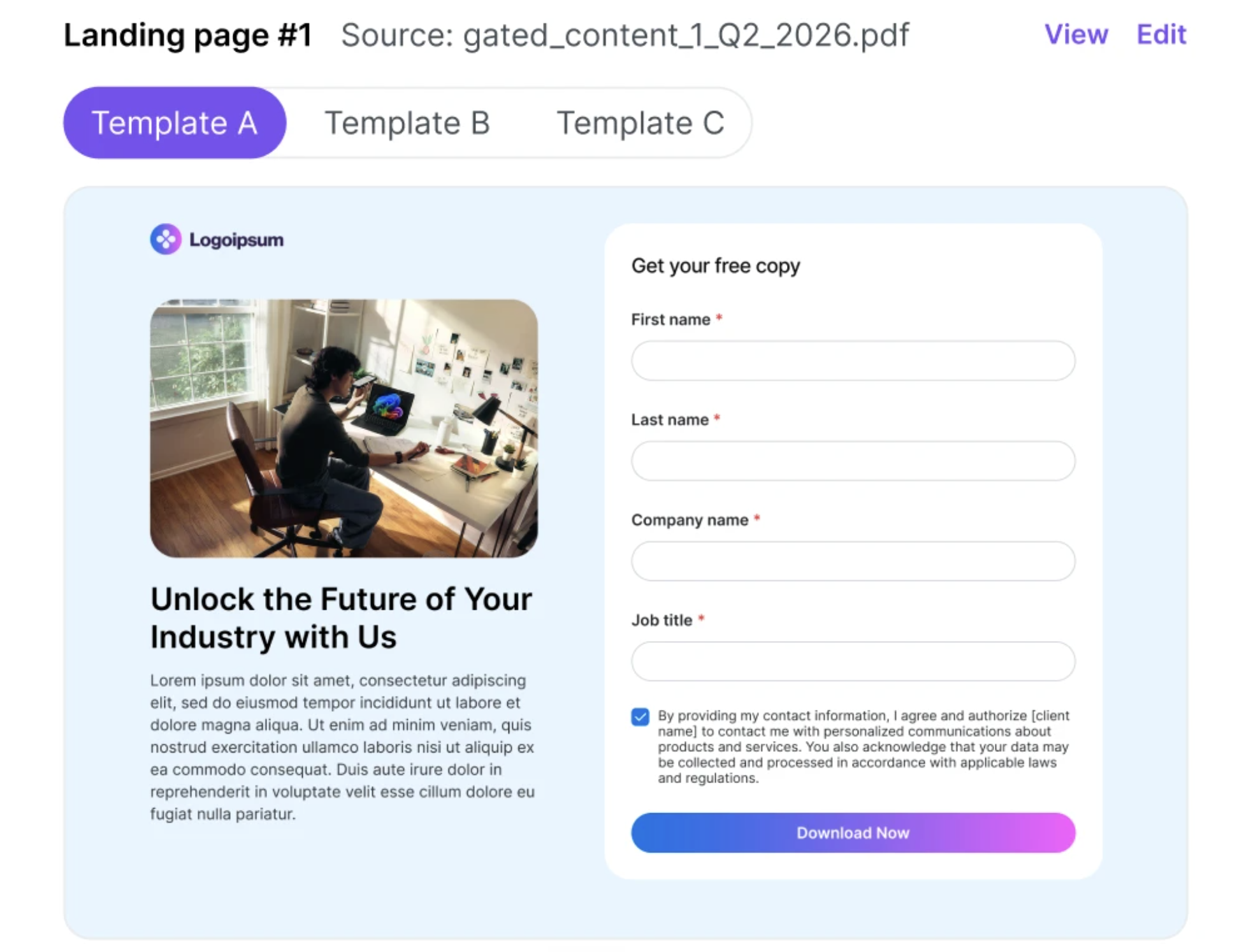Click the consent disclaimer text
1244x952 pixels.
click(x=864, y=747)
